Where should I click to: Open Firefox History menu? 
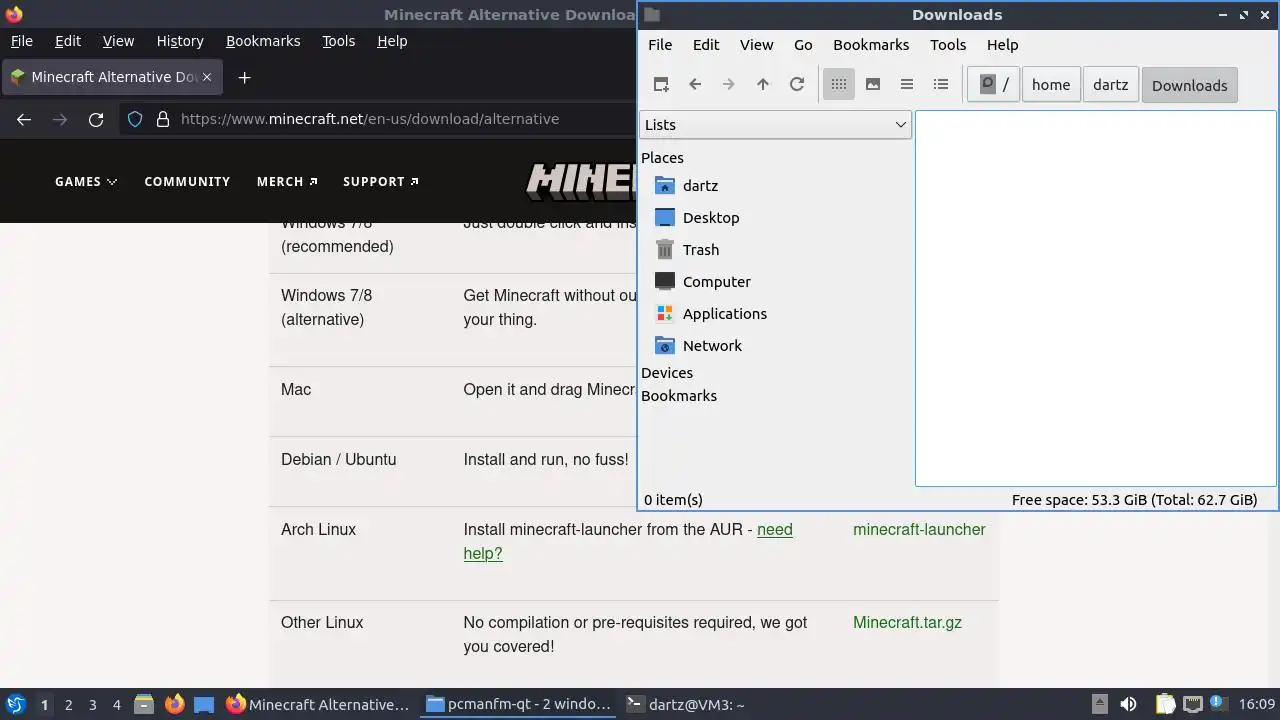coord(180,41)
